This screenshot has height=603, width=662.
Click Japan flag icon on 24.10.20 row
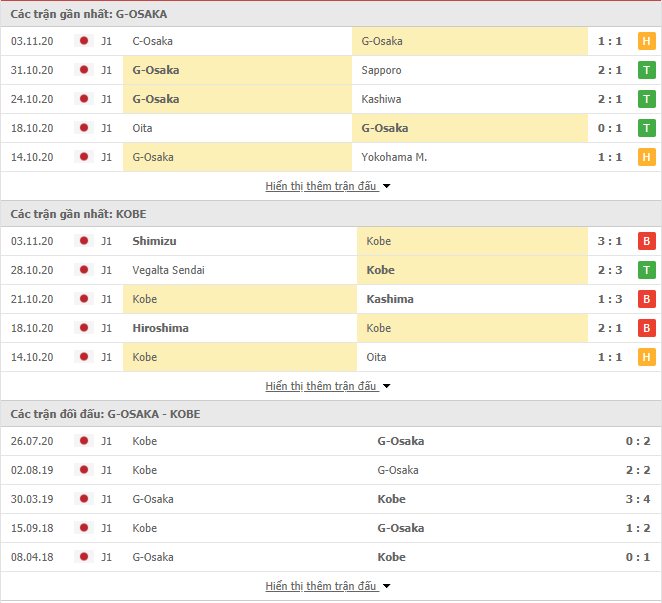coord(84,99)
